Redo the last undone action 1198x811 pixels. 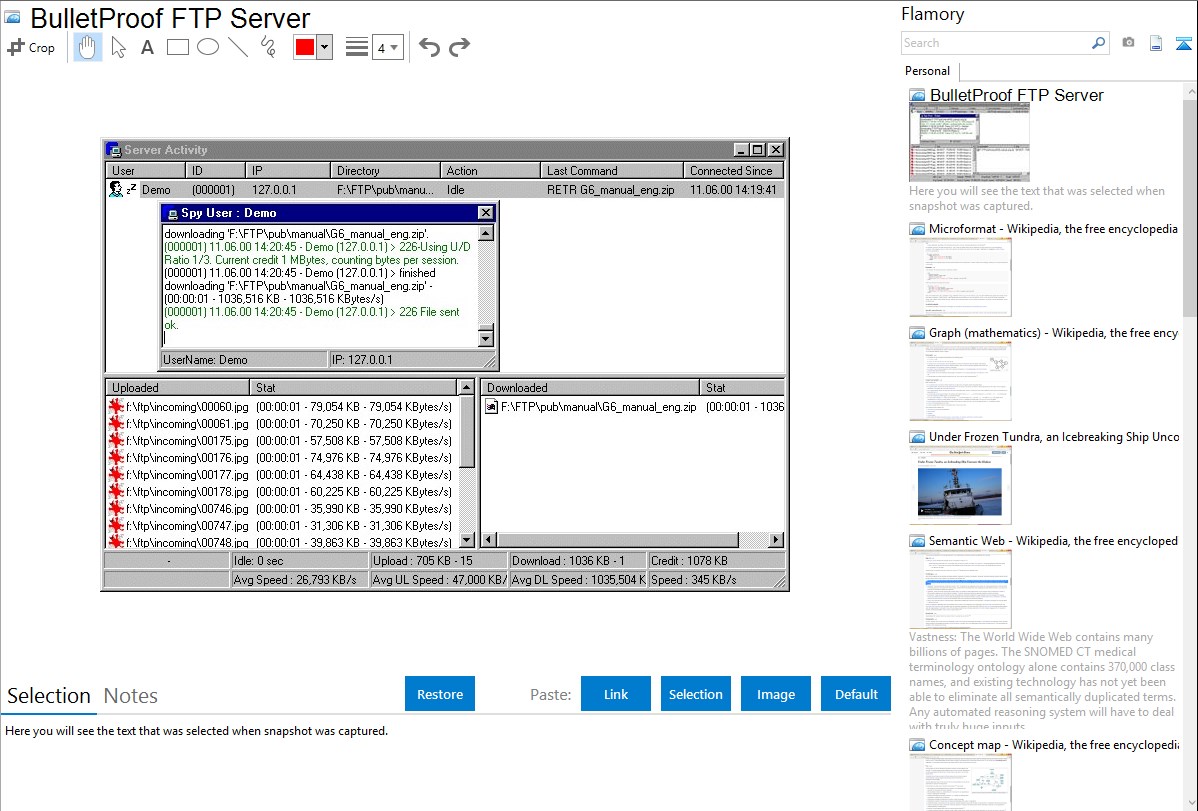click(459, 47)
